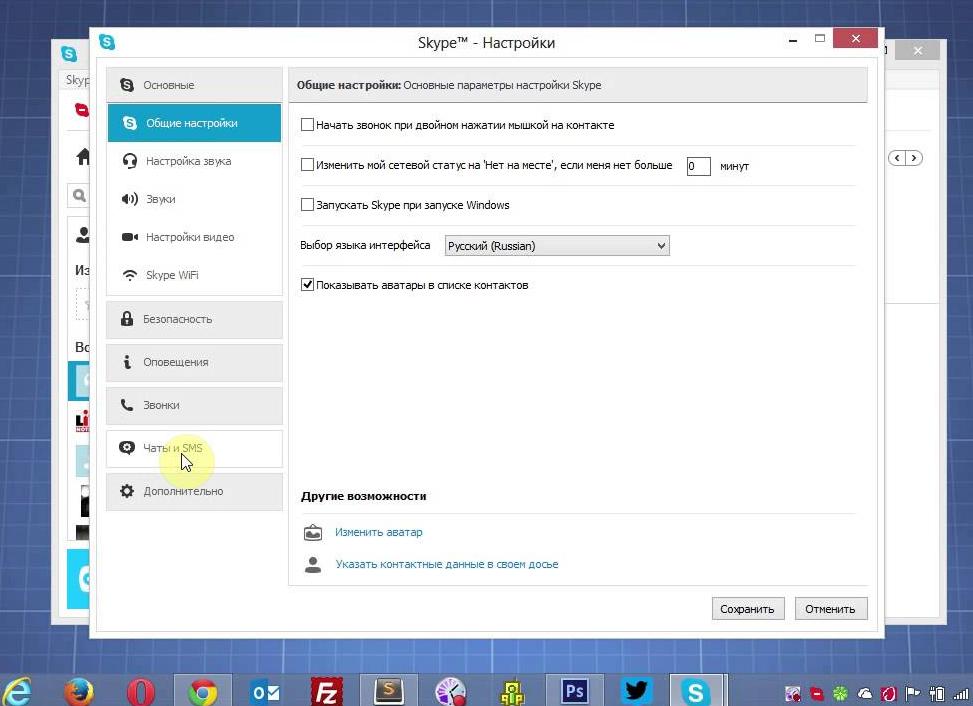973x706 pixels.
Task: Open Звонки section
Action: point(194,405)
